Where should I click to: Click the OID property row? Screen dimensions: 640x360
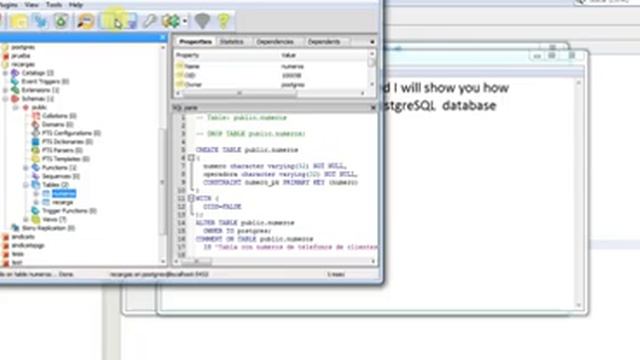pos(271,76)
